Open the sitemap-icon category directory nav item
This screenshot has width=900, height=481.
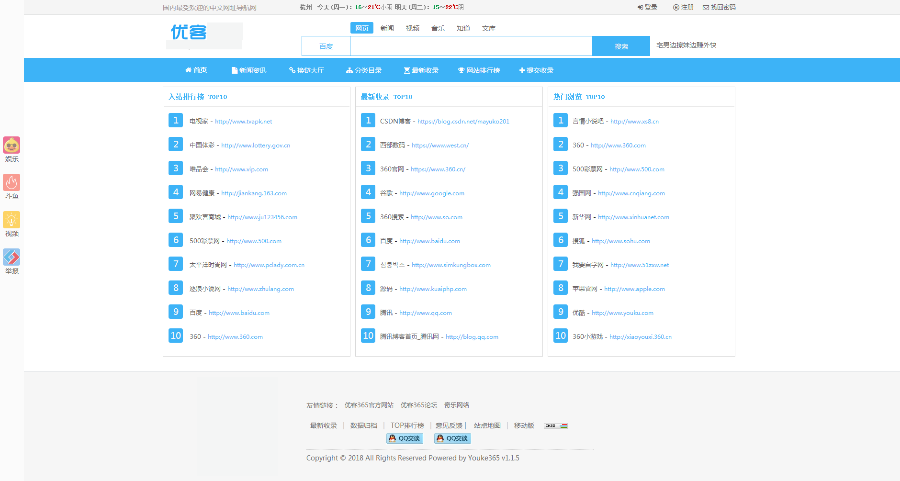[x=363, y=70]
